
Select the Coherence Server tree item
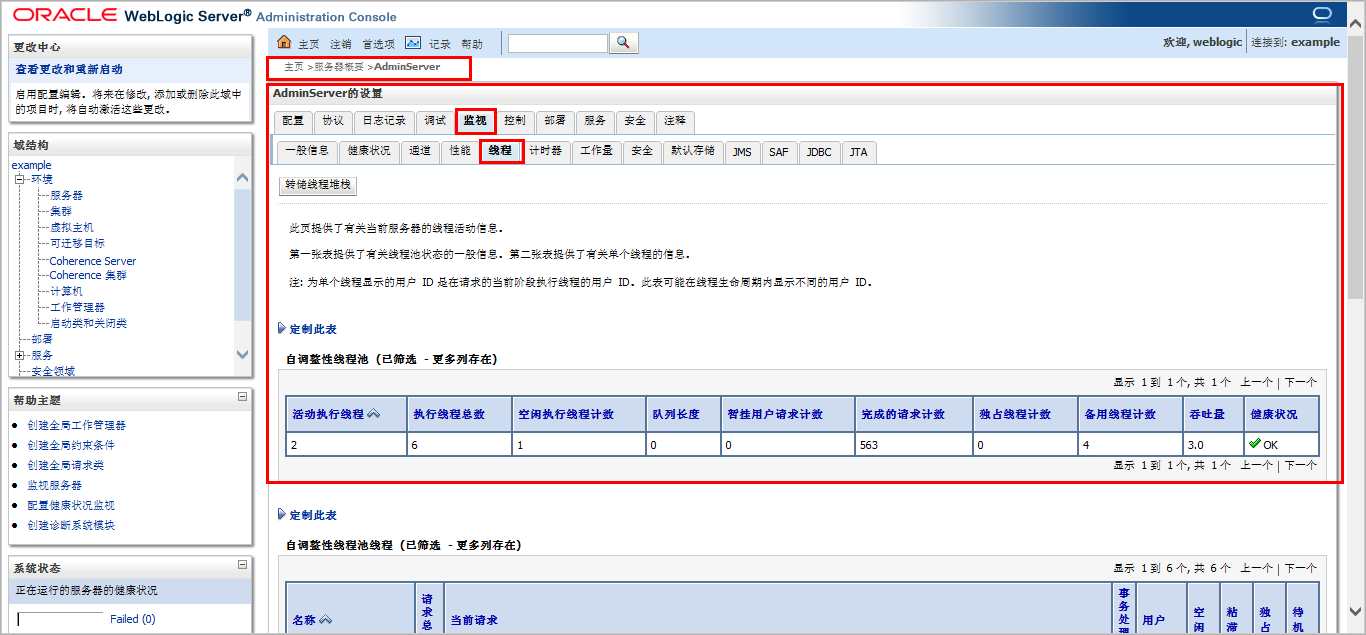click(x=91, y=260)
